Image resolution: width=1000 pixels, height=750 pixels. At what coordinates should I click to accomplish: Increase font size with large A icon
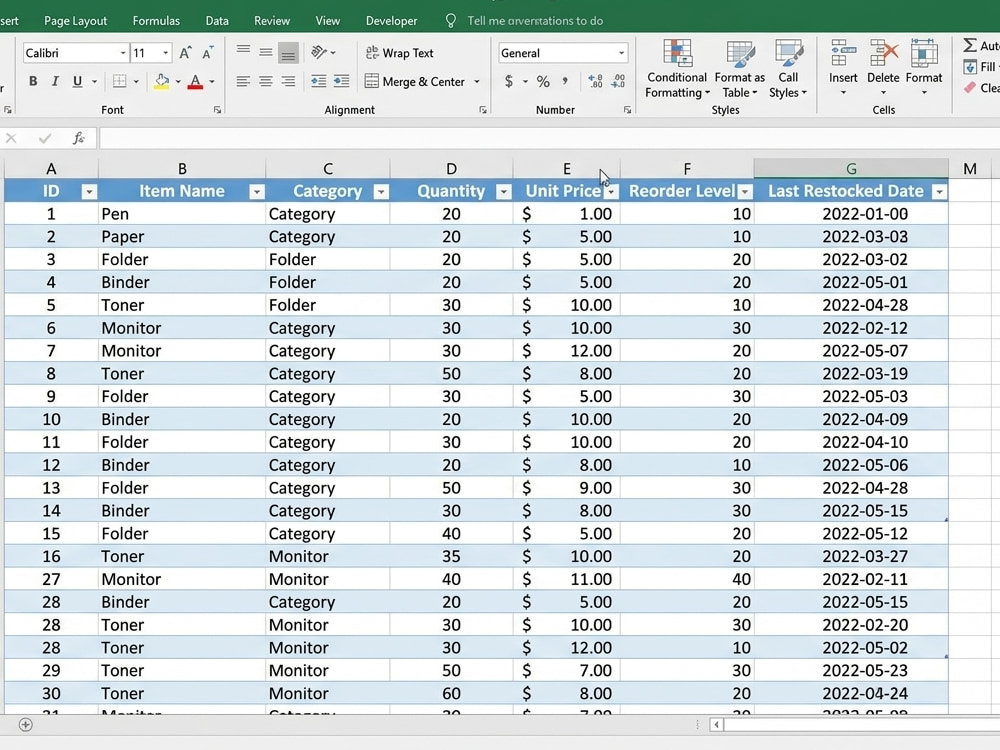tap(185, 53)
